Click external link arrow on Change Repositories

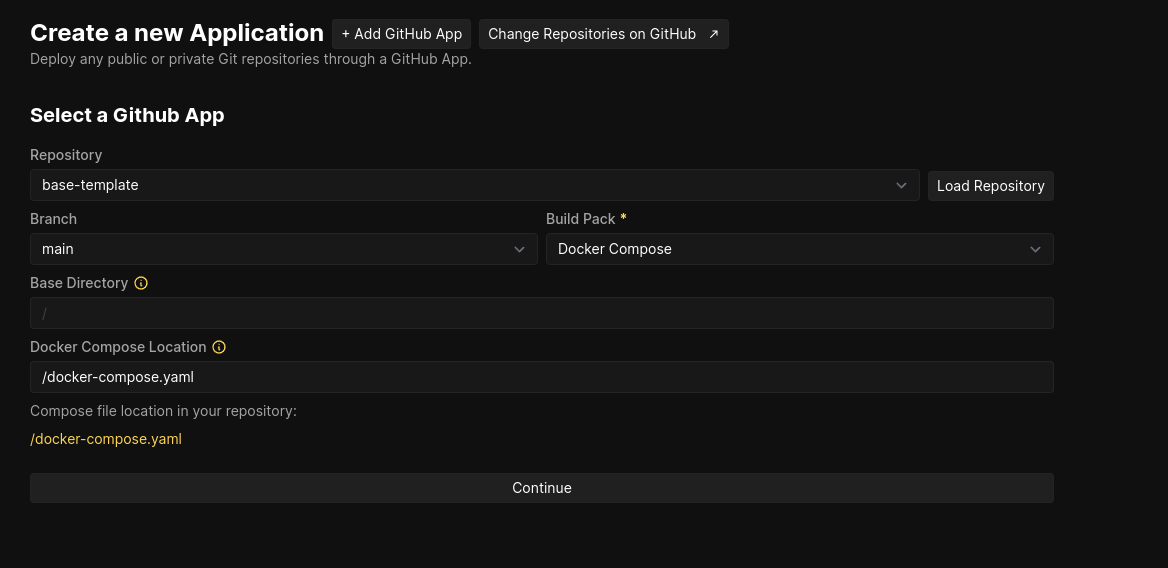(x=713, y=34)
